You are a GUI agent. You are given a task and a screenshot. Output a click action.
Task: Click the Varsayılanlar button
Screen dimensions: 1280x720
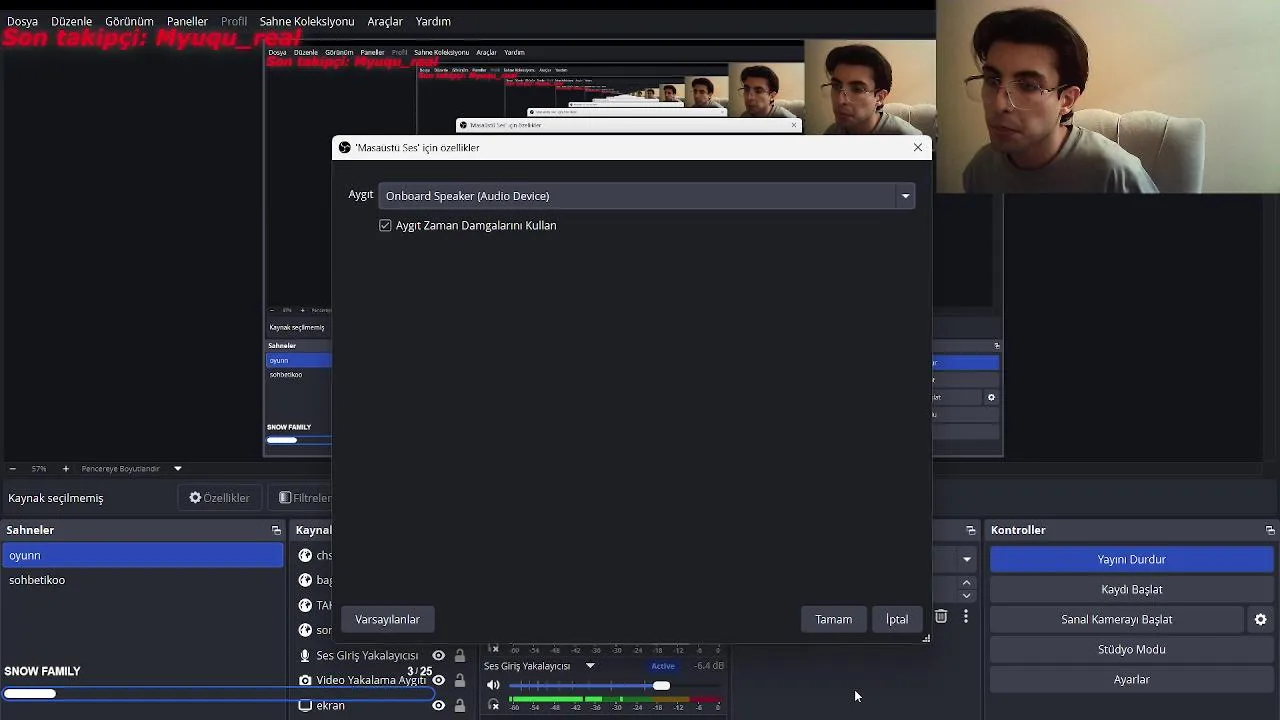387,619
